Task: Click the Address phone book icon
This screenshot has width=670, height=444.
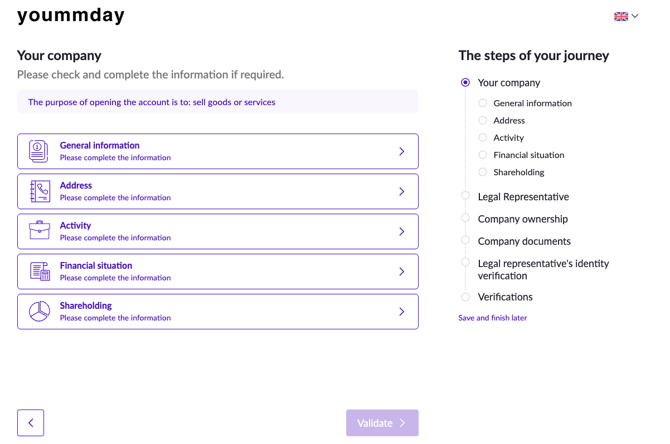Action: (x=40, y=191)
